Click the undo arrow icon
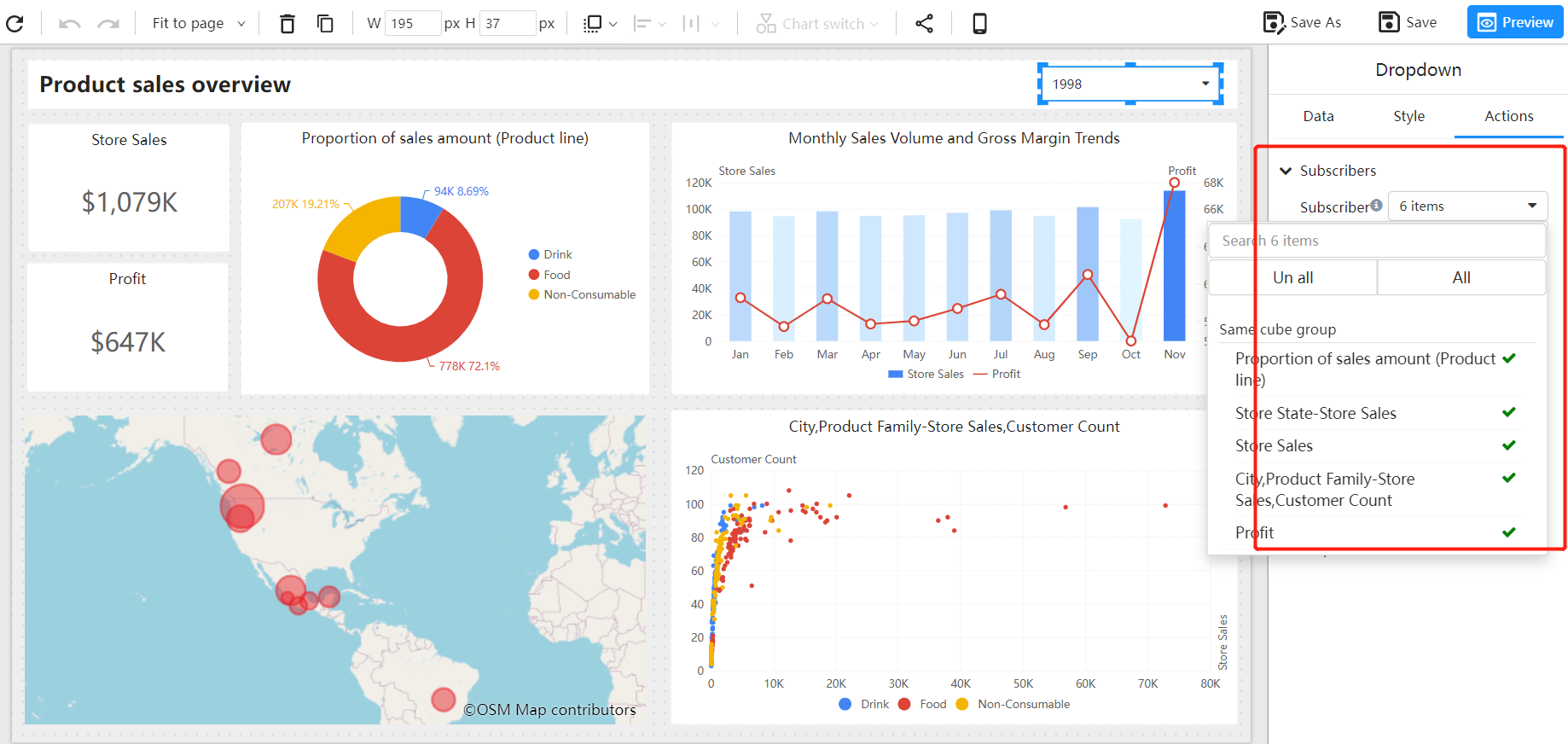 coord(69,23)
